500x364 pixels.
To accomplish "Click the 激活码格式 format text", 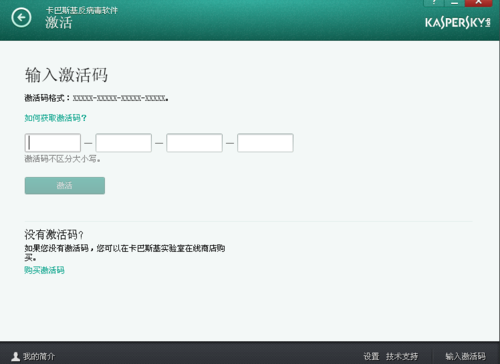I will [x=96, y=98].
